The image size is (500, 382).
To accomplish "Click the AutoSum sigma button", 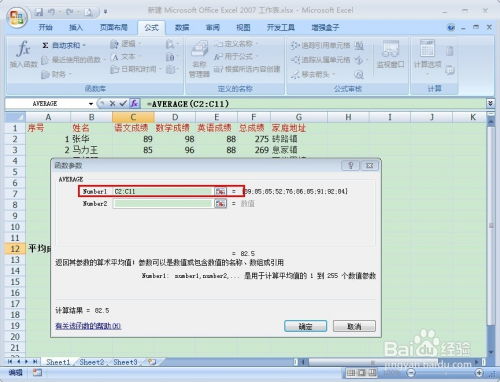I will [64, 45].
